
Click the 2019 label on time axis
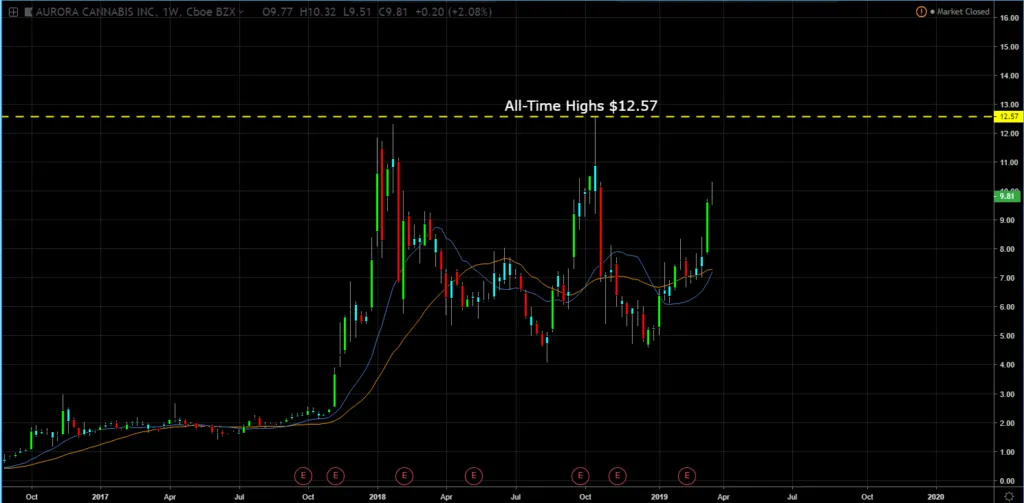tap(660, 496)
